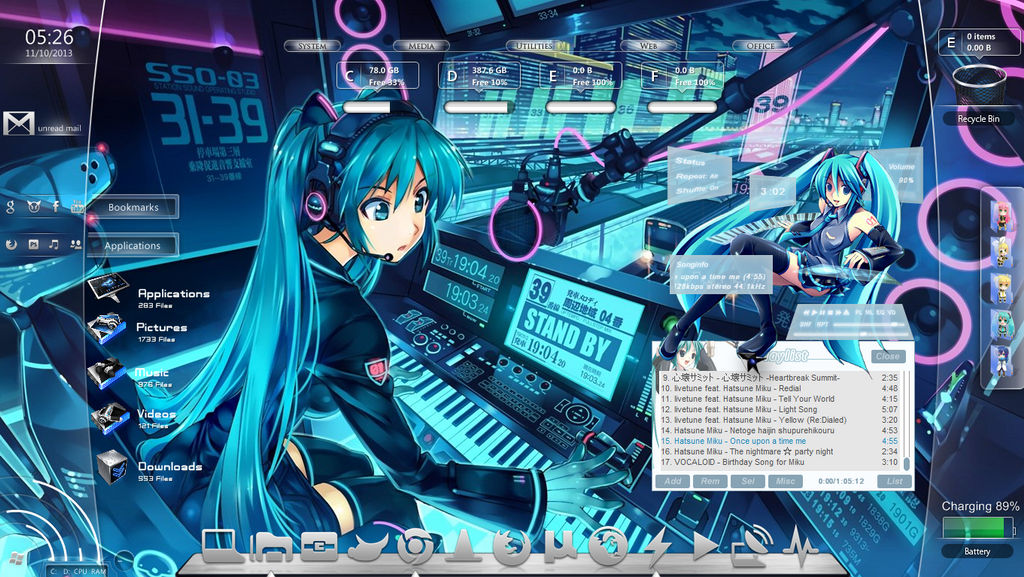The width and height of the screenshot is (1024, 577).
Task: Click the Applications button in sidebar
Action: (x=133, y=245)
